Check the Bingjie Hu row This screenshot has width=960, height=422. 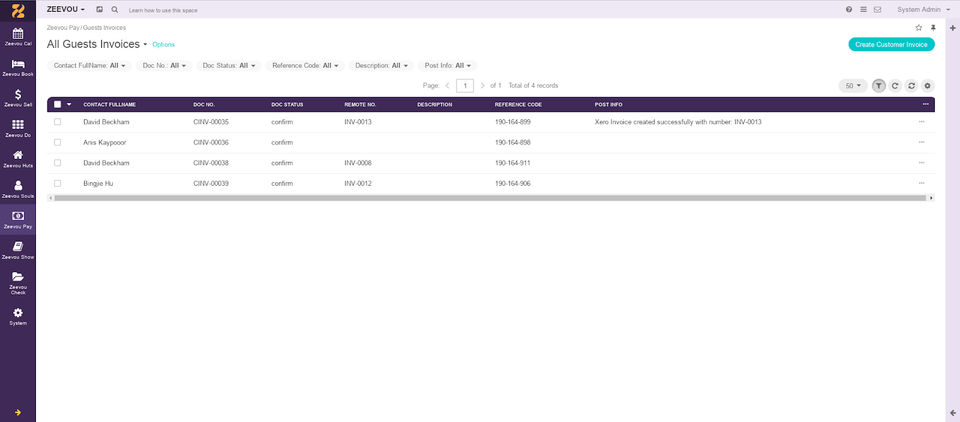point(58,183)
